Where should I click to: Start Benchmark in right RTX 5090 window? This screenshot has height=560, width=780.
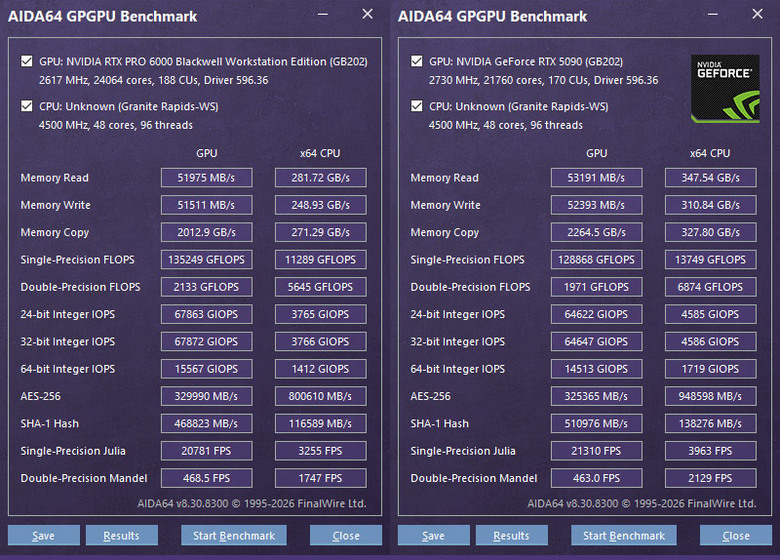click(x=624, y=535)
